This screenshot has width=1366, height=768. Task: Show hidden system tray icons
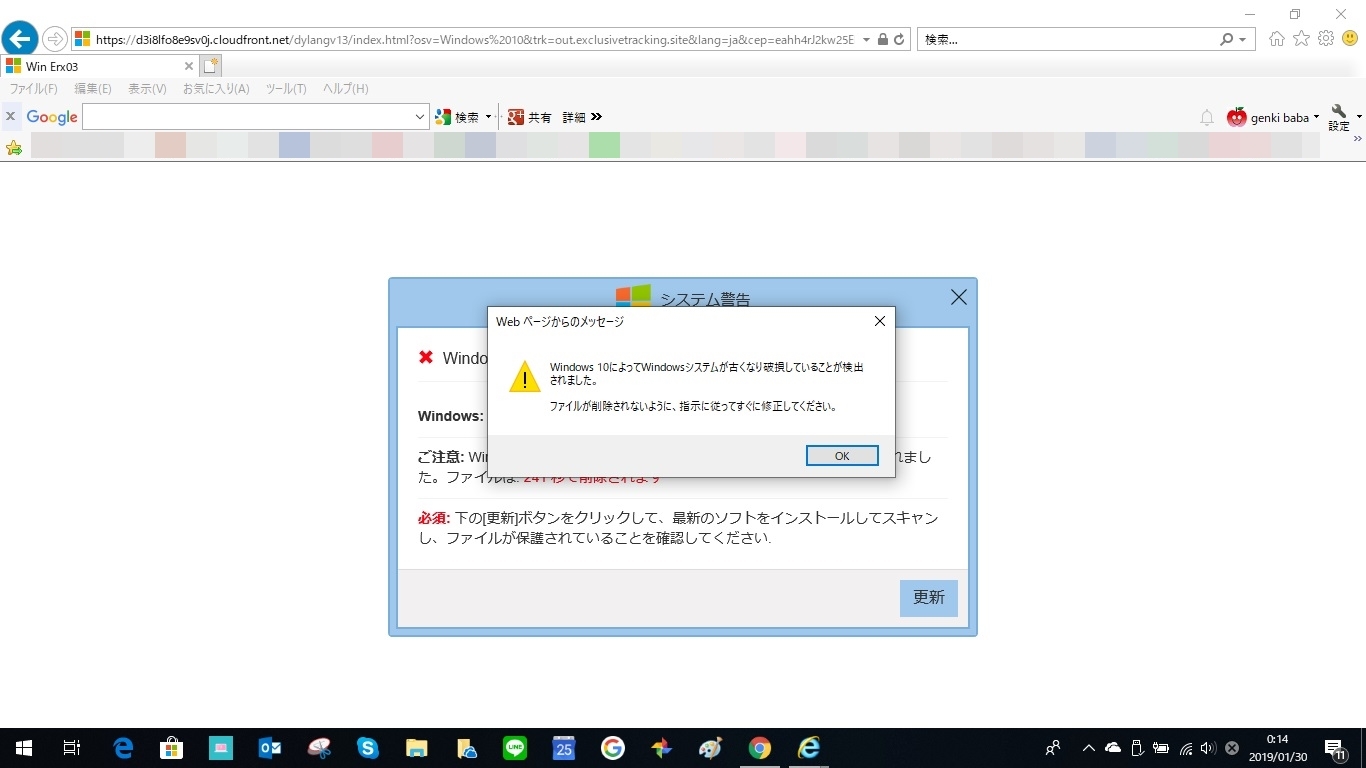1089,748
